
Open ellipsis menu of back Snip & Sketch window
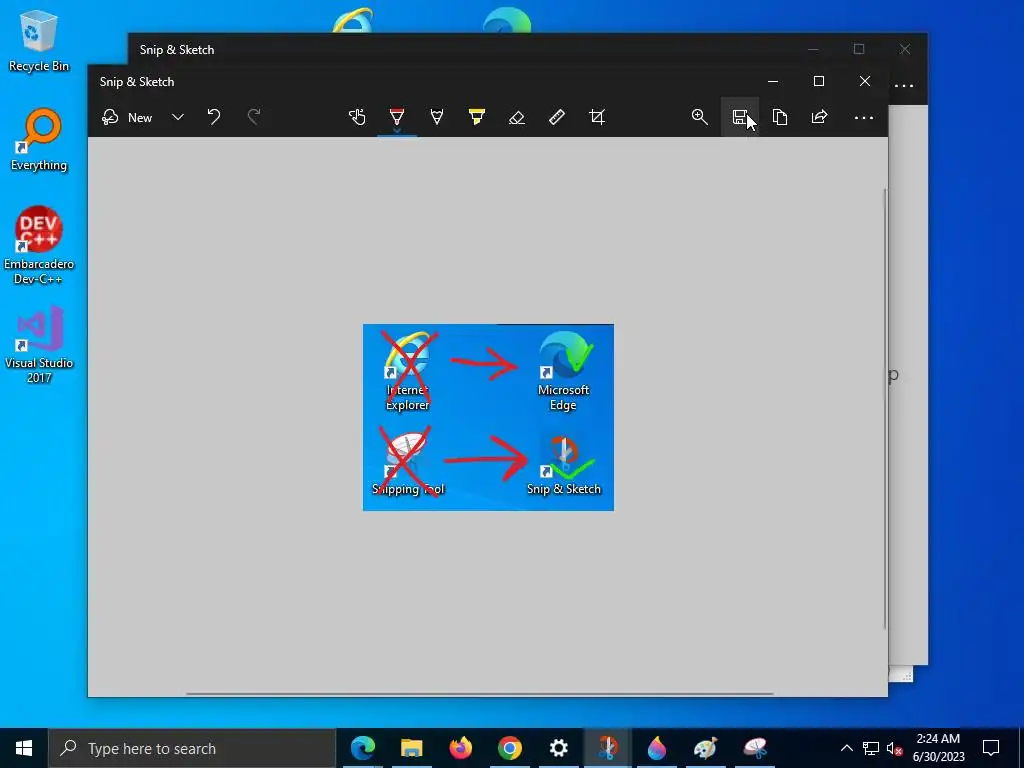(x=904, y=86)
